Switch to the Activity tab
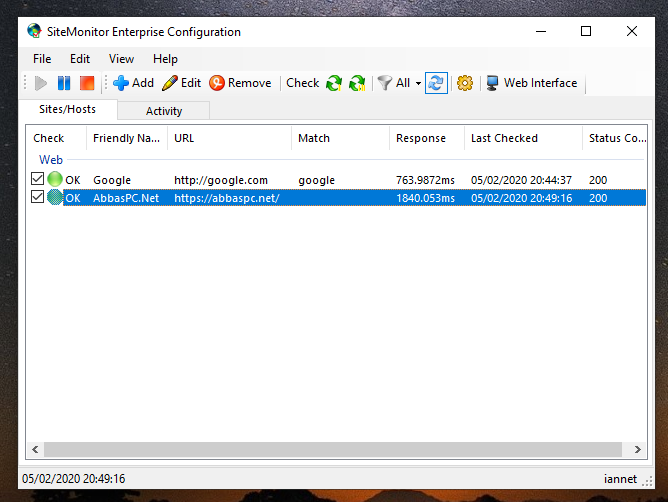 coord(164,111)
